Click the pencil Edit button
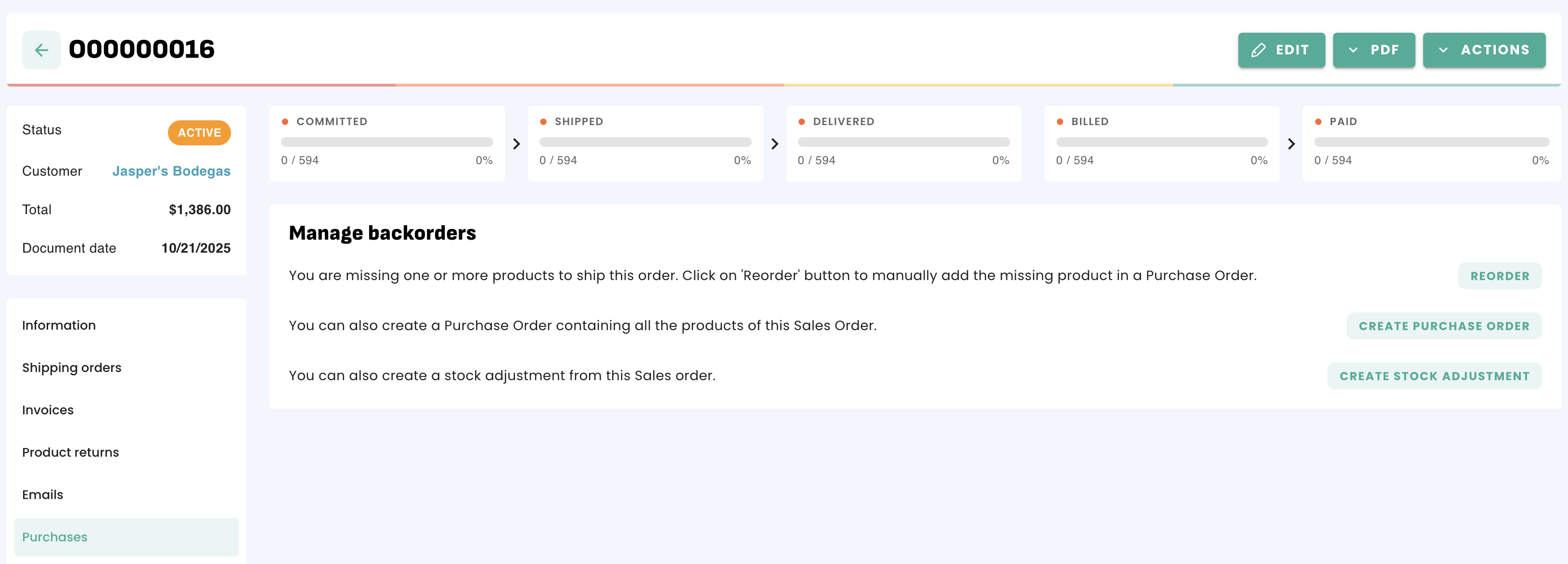The width and height of the screenshot is (1568, 564). 1281,50
